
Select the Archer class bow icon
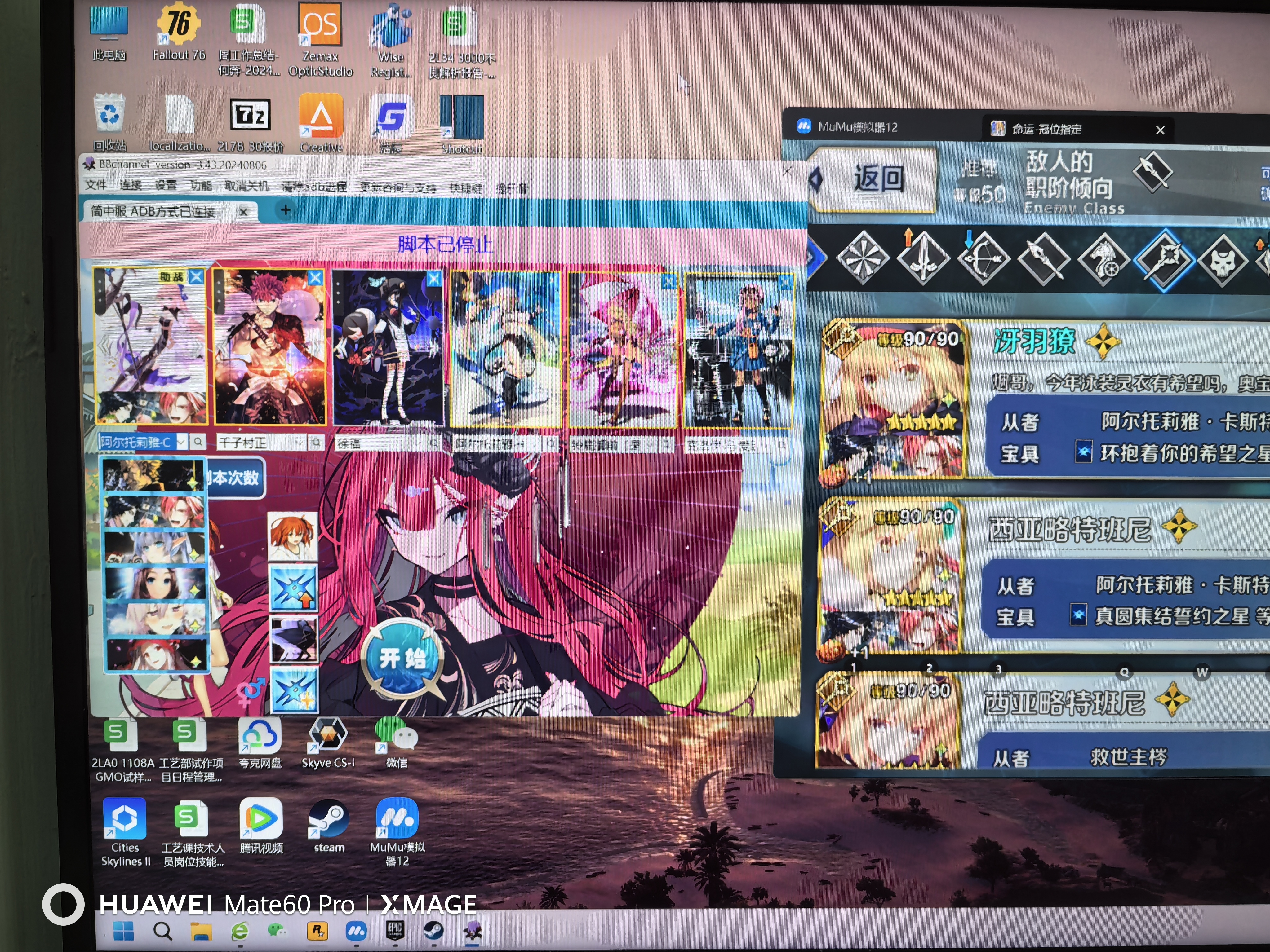[983, 259]
